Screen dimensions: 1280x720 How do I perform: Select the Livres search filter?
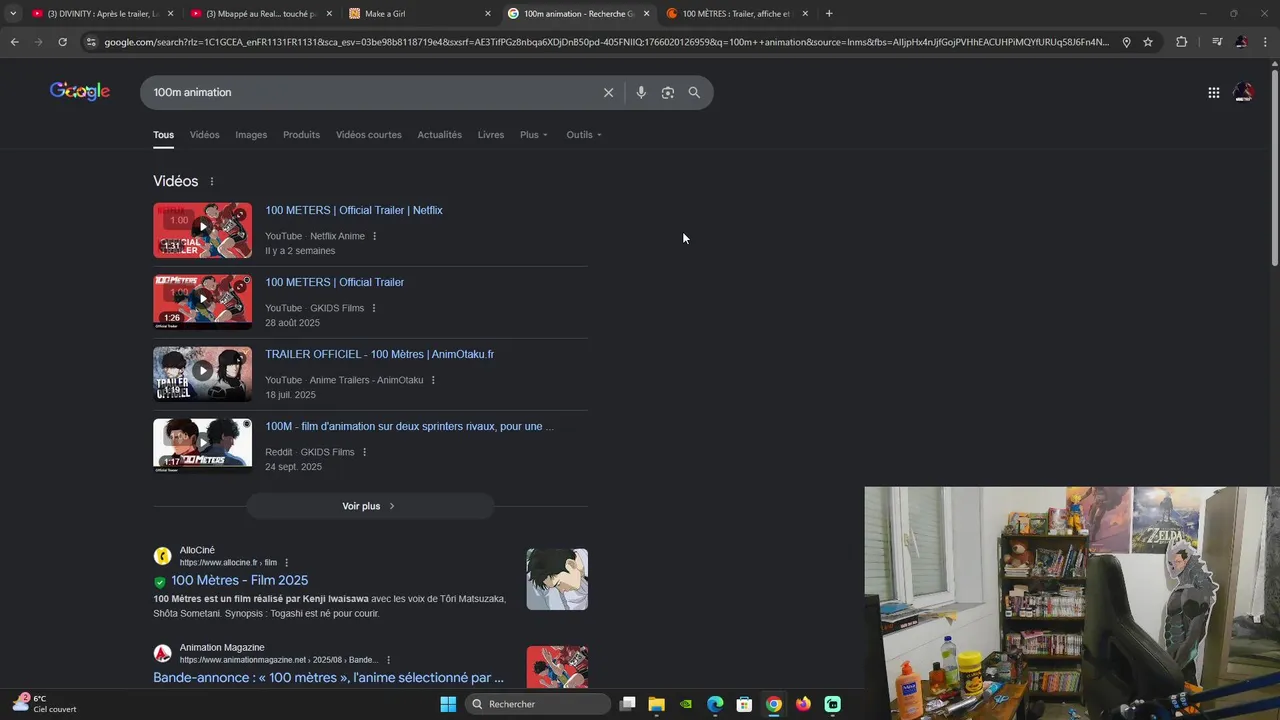pyautogui.click(x=491, y=135)
